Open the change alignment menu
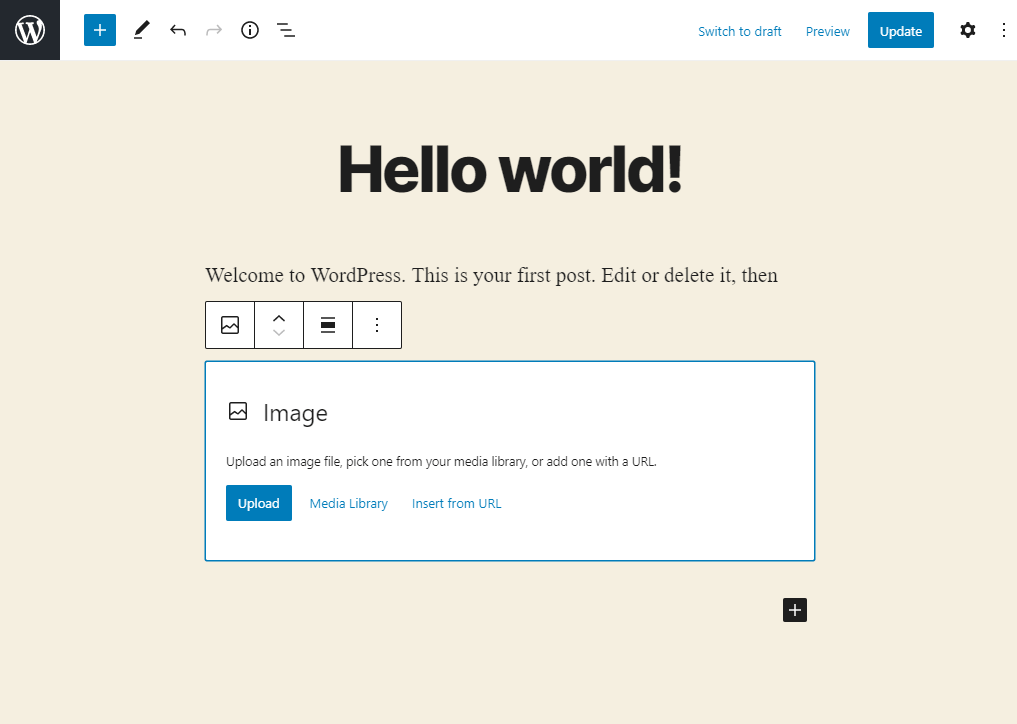The image size is (1017, 724). click(x=328, y=325)
